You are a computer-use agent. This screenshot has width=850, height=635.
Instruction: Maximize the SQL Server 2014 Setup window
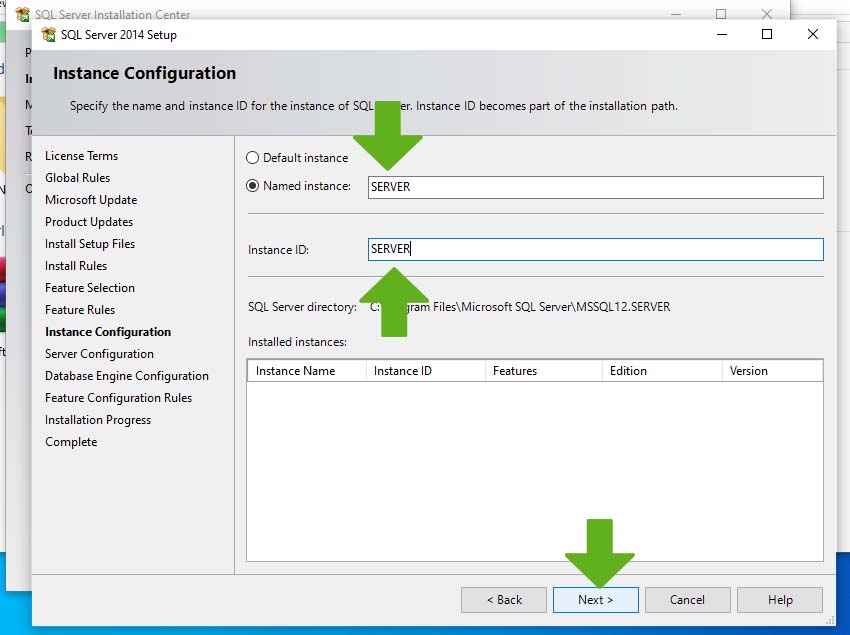coord(767,34)
